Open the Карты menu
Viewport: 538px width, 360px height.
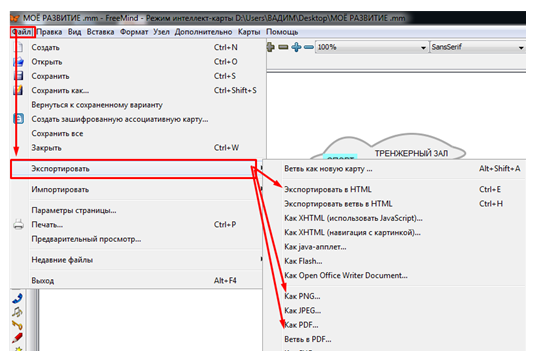(249, 32)
